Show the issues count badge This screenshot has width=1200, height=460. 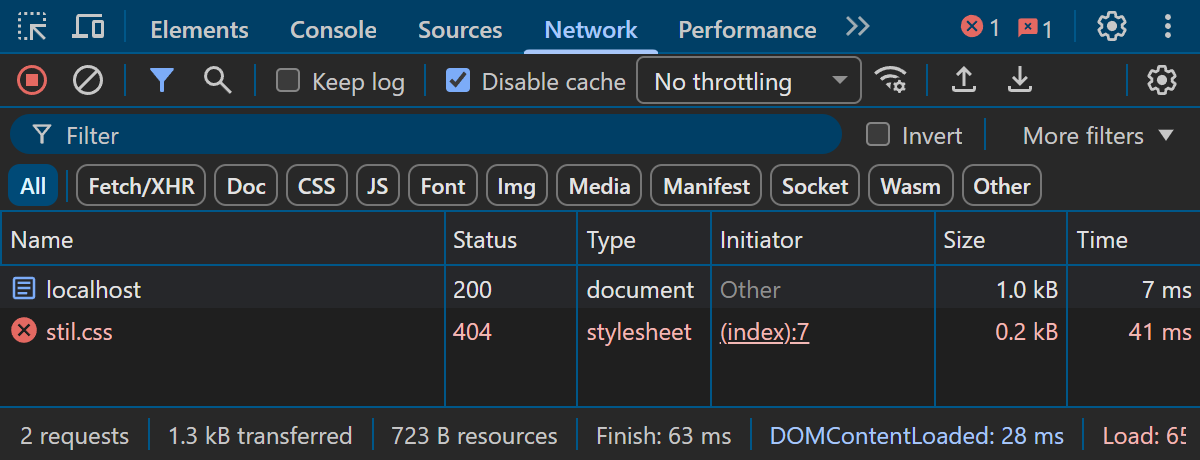(x=1035, y=28)
